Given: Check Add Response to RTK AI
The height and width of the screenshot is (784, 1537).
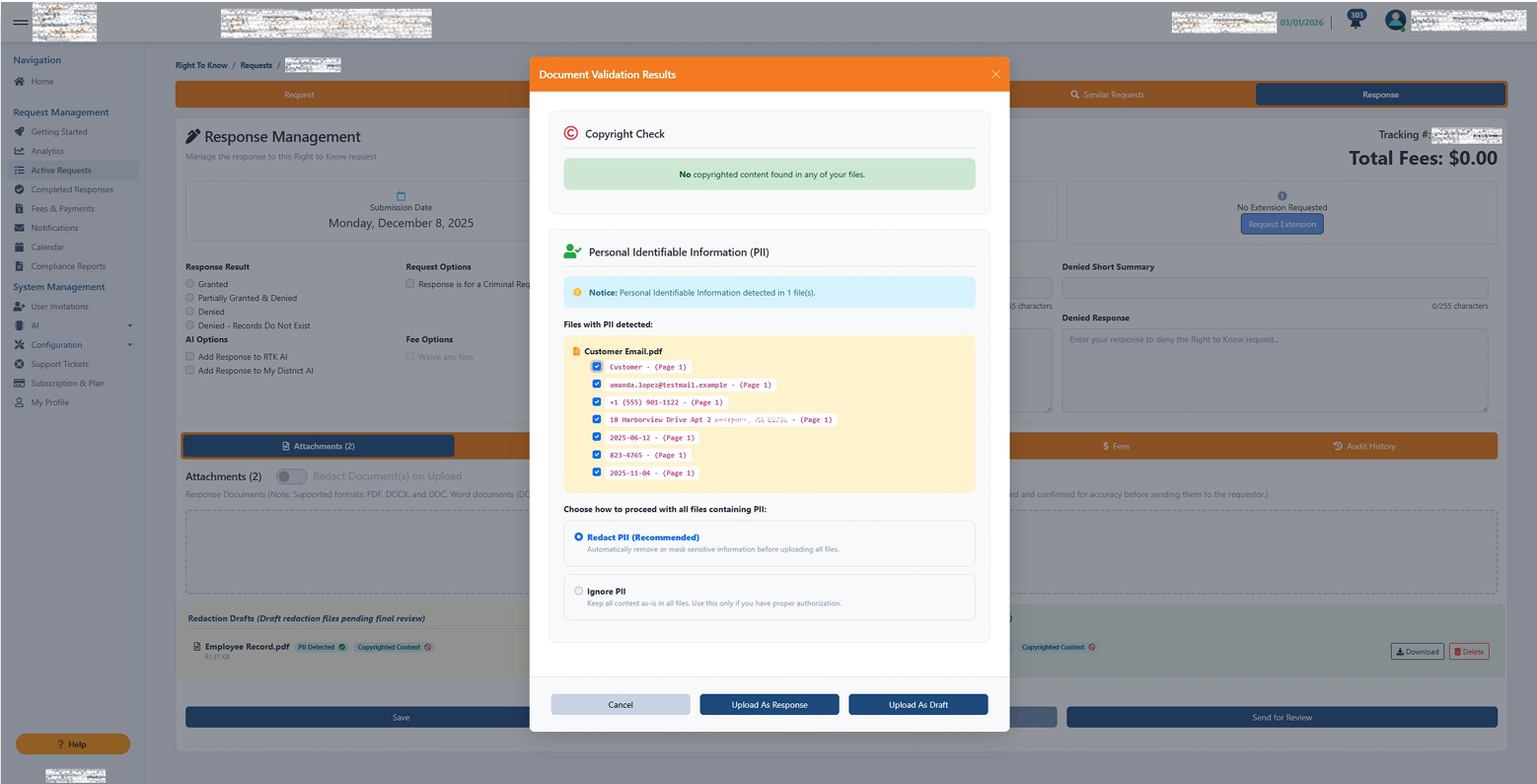Looking at the screenshot, I should click(x=190, y=357).
